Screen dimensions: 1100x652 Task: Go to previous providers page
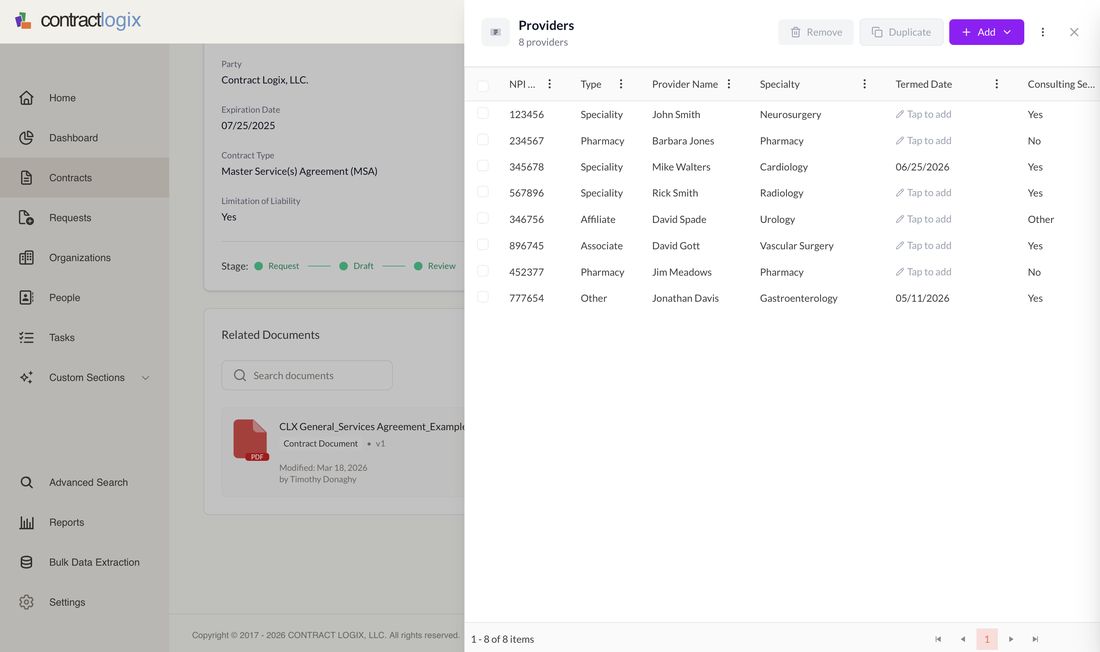pos(962,639)
